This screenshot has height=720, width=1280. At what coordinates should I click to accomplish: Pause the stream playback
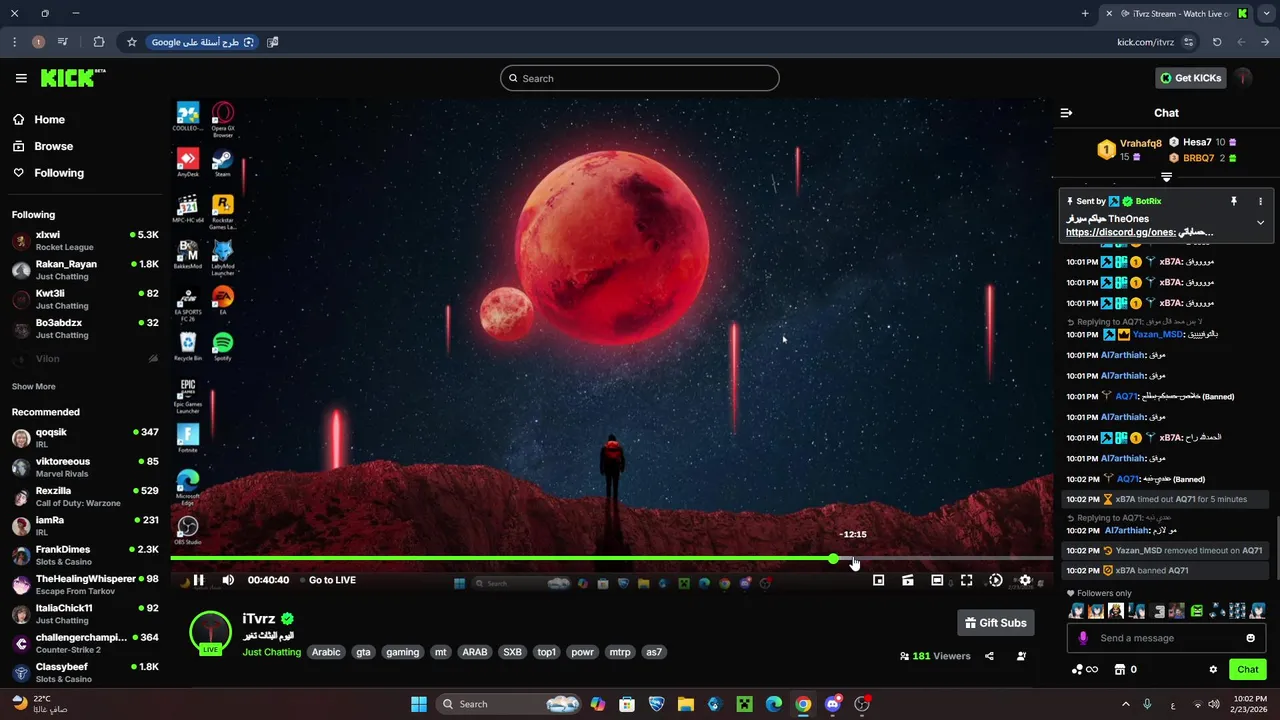point(198,580)
